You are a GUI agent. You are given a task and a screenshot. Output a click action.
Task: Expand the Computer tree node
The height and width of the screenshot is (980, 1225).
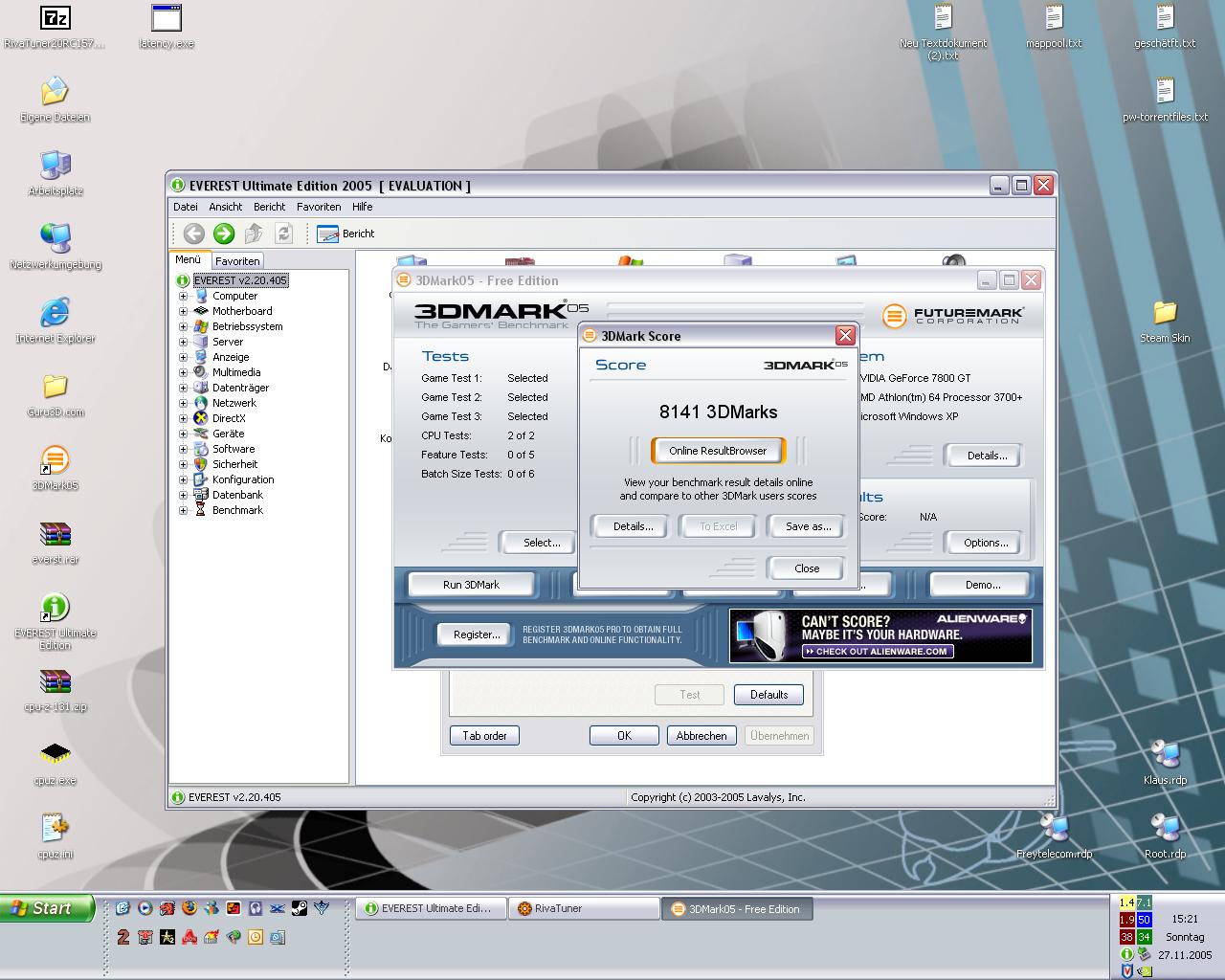pyautogui.click(x=183, y=296)
